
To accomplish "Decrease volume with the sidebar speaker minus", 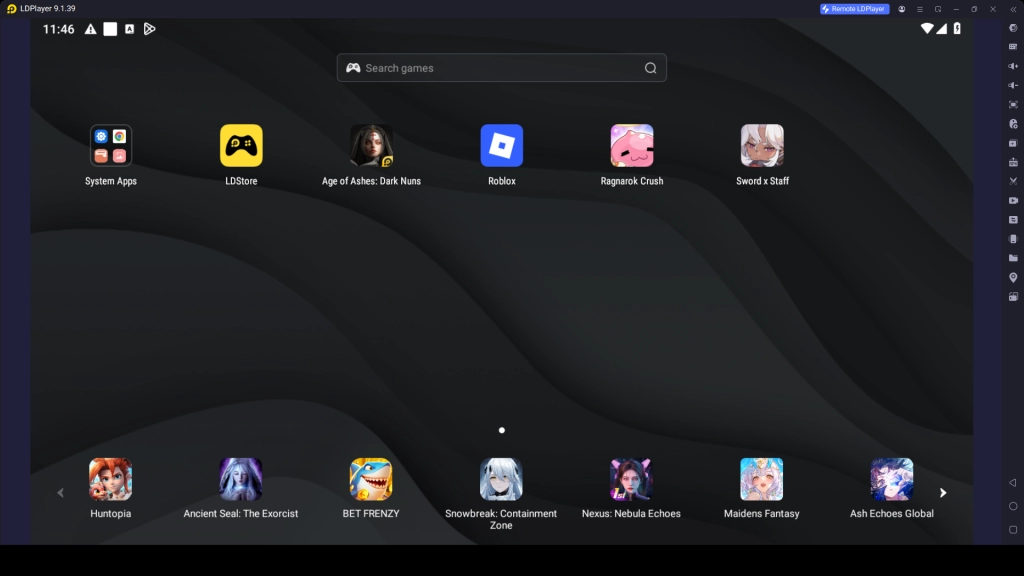I will pos(1013,86).
